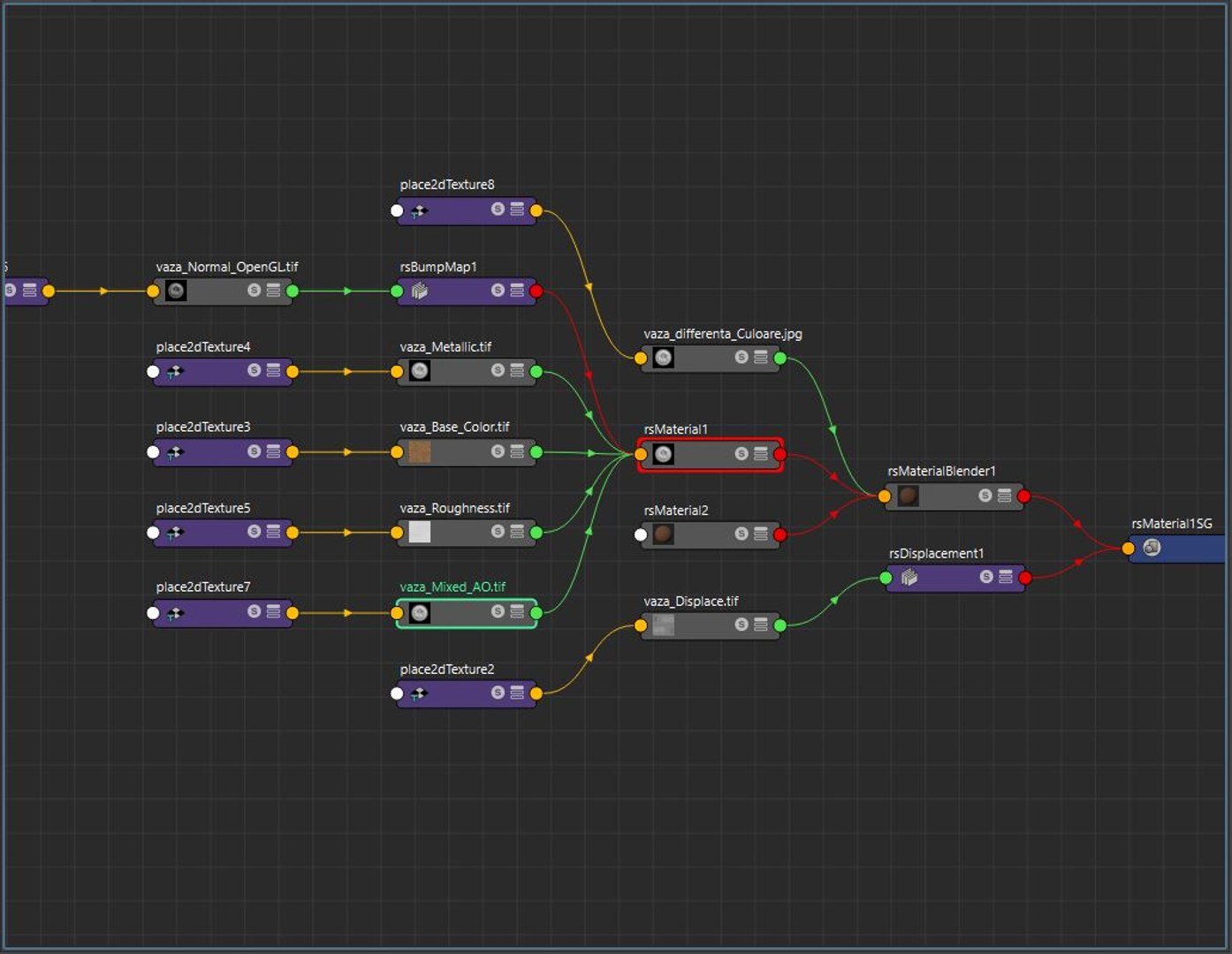
Task: Click the place2dTexture4 node icon
Action: (x=175, y=372)
